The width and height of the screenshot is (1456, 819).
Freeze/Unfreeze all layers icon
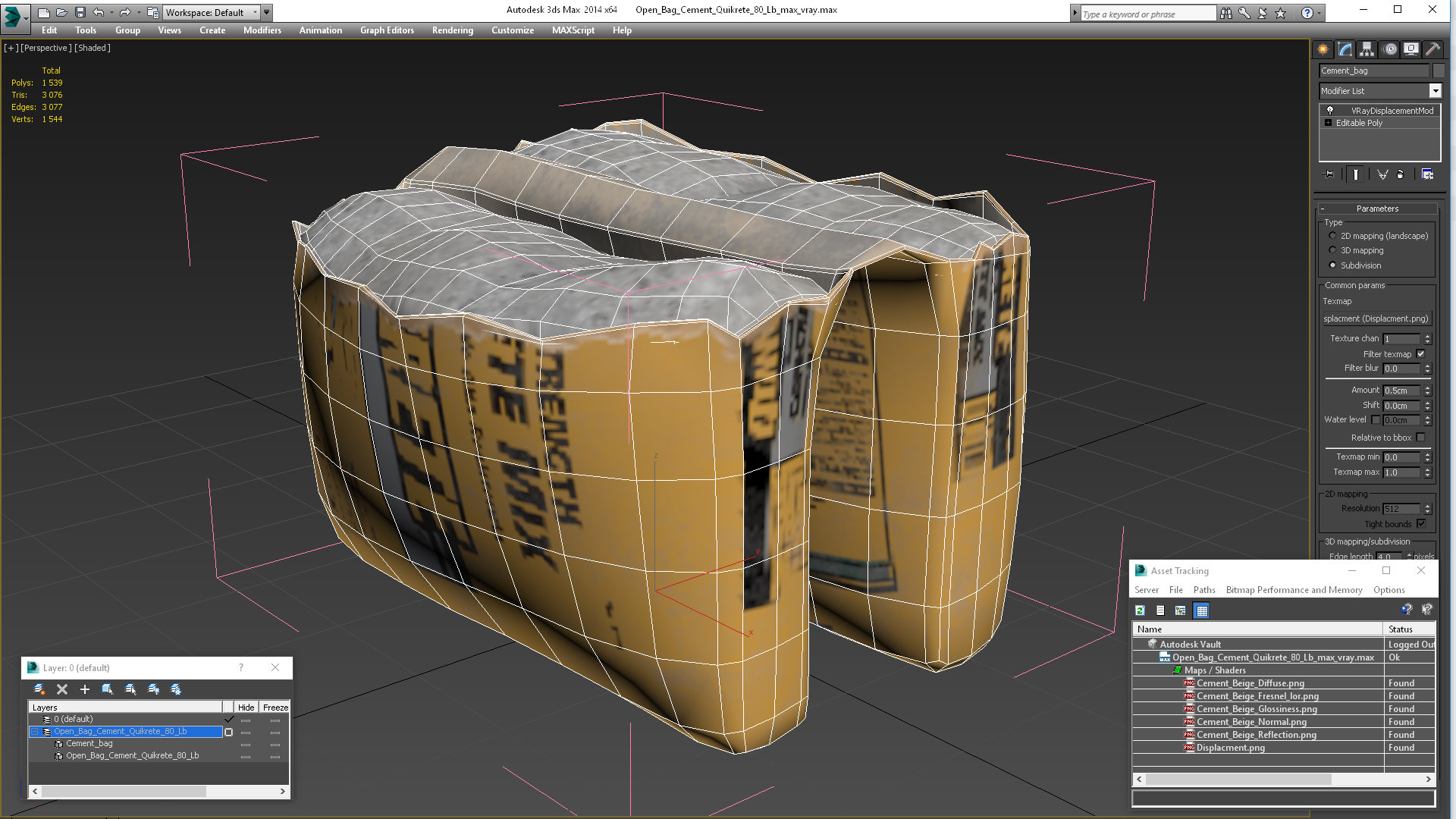click(x=176, y=689)
